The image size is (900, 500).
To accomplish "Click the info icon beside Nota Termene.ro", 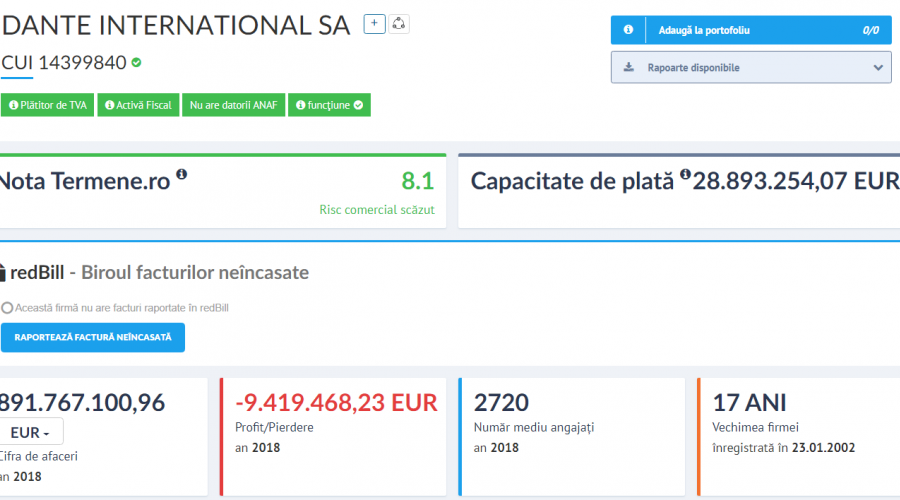I will pos(181,174).
